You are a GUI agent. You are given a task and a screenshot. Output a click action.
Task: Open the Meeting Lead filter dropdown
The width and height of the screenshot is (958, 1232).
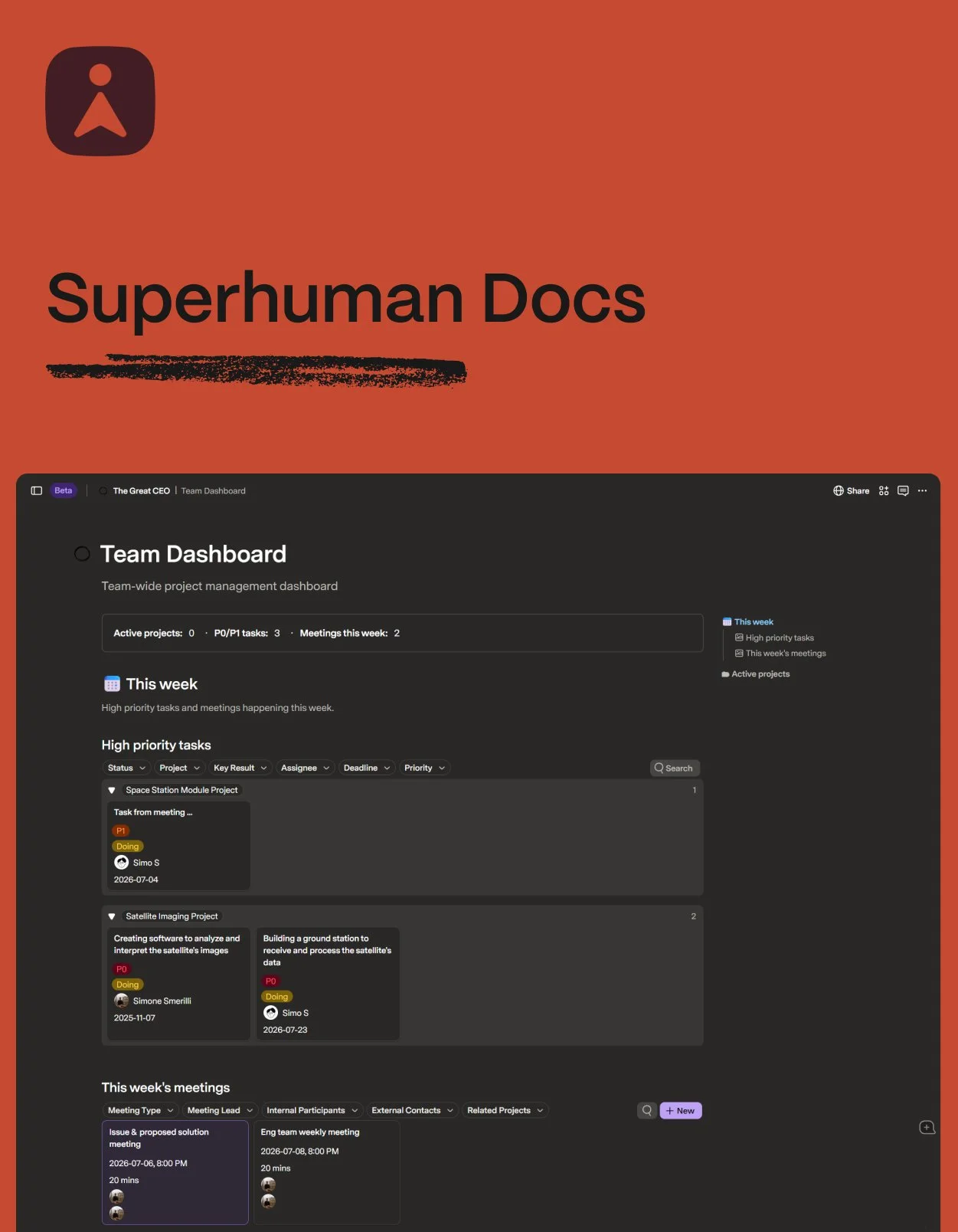pos(220,1110)
